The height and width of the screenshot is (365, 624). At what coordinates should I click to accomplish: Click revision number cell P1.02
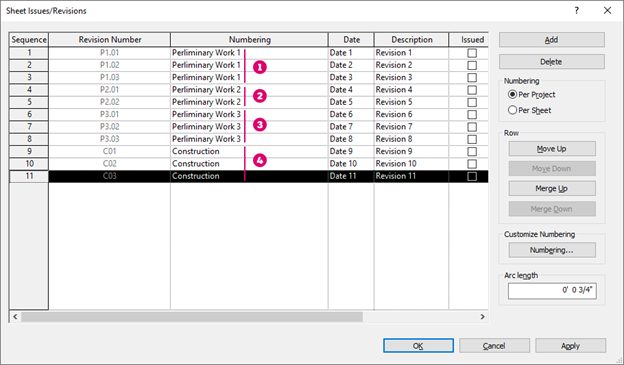[x=110, y=65]
